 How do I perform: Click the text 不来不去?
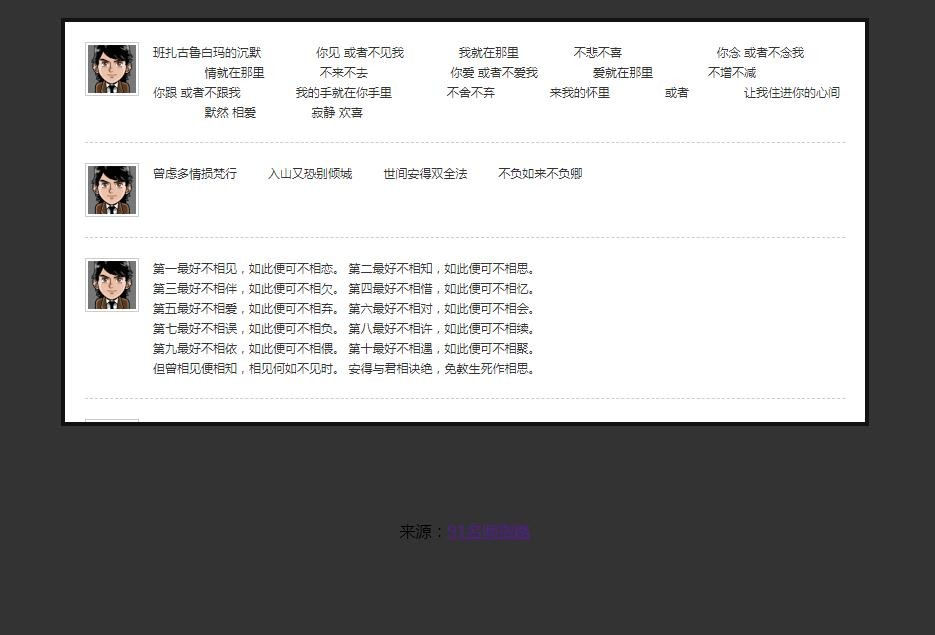click(x=343, y=73)
